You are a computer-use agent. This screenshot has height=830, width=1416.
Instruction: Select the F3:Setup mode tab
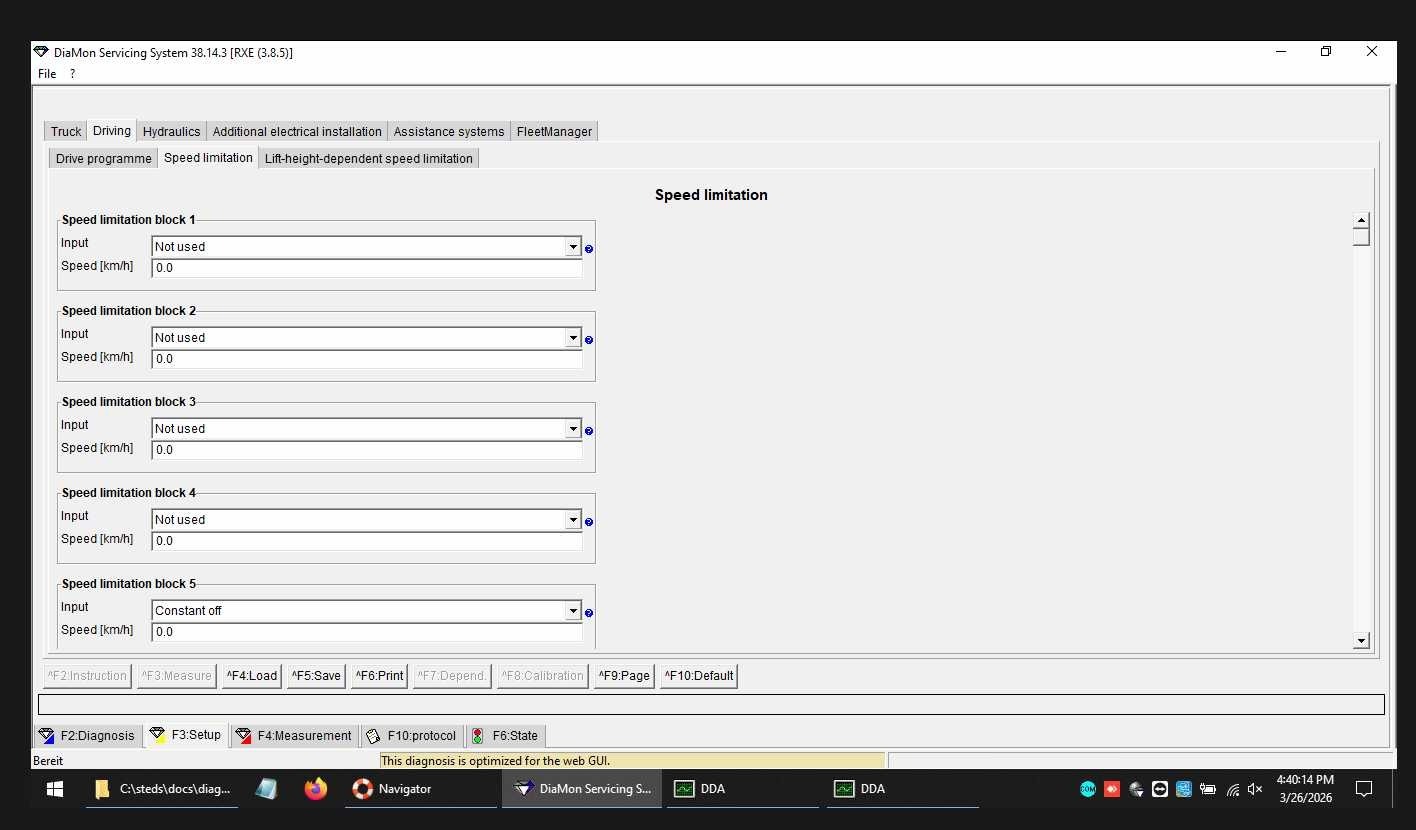point(186,735)
